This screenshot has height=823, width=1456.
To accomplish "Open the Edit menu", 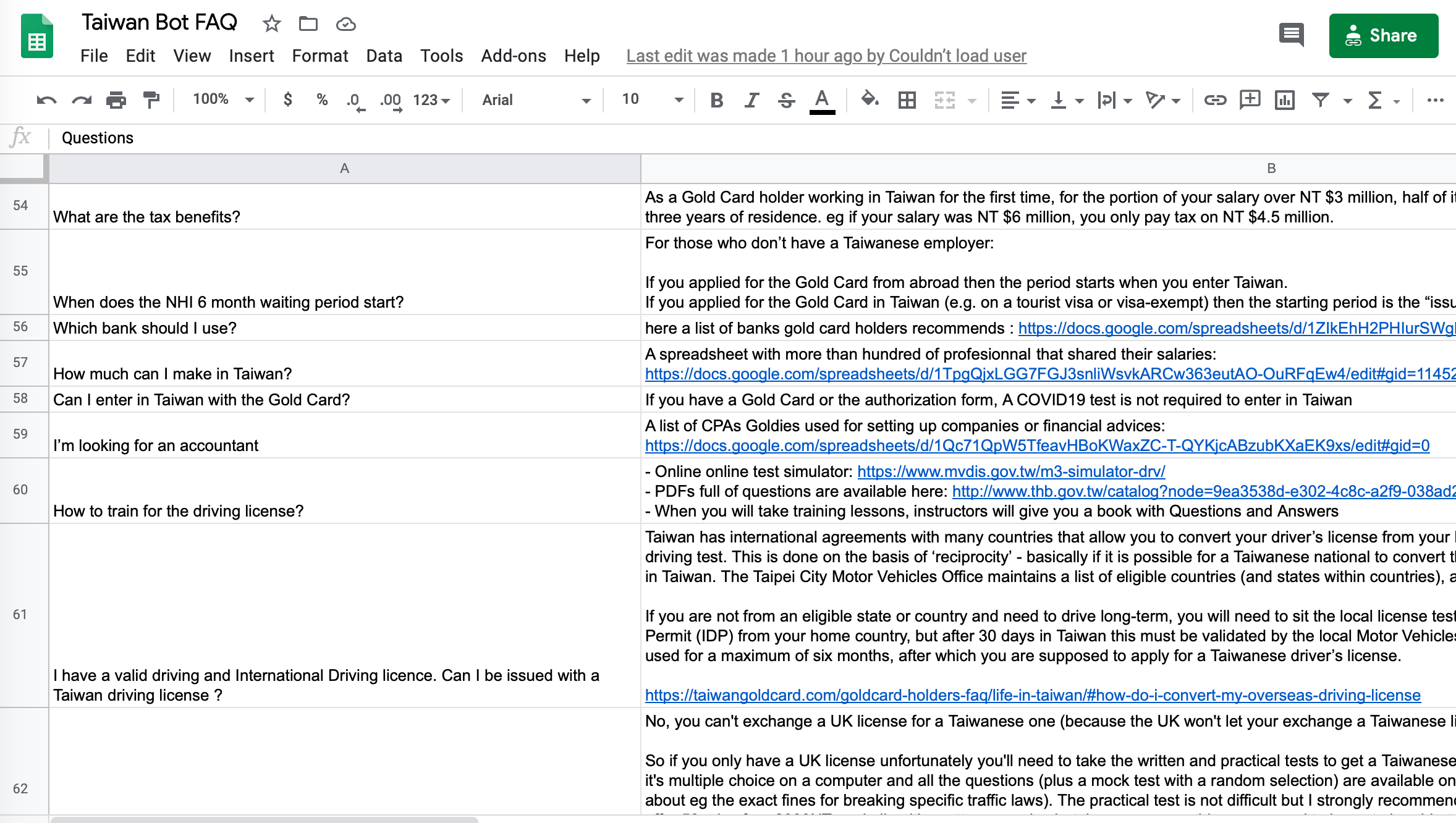I will click(140, 56).
